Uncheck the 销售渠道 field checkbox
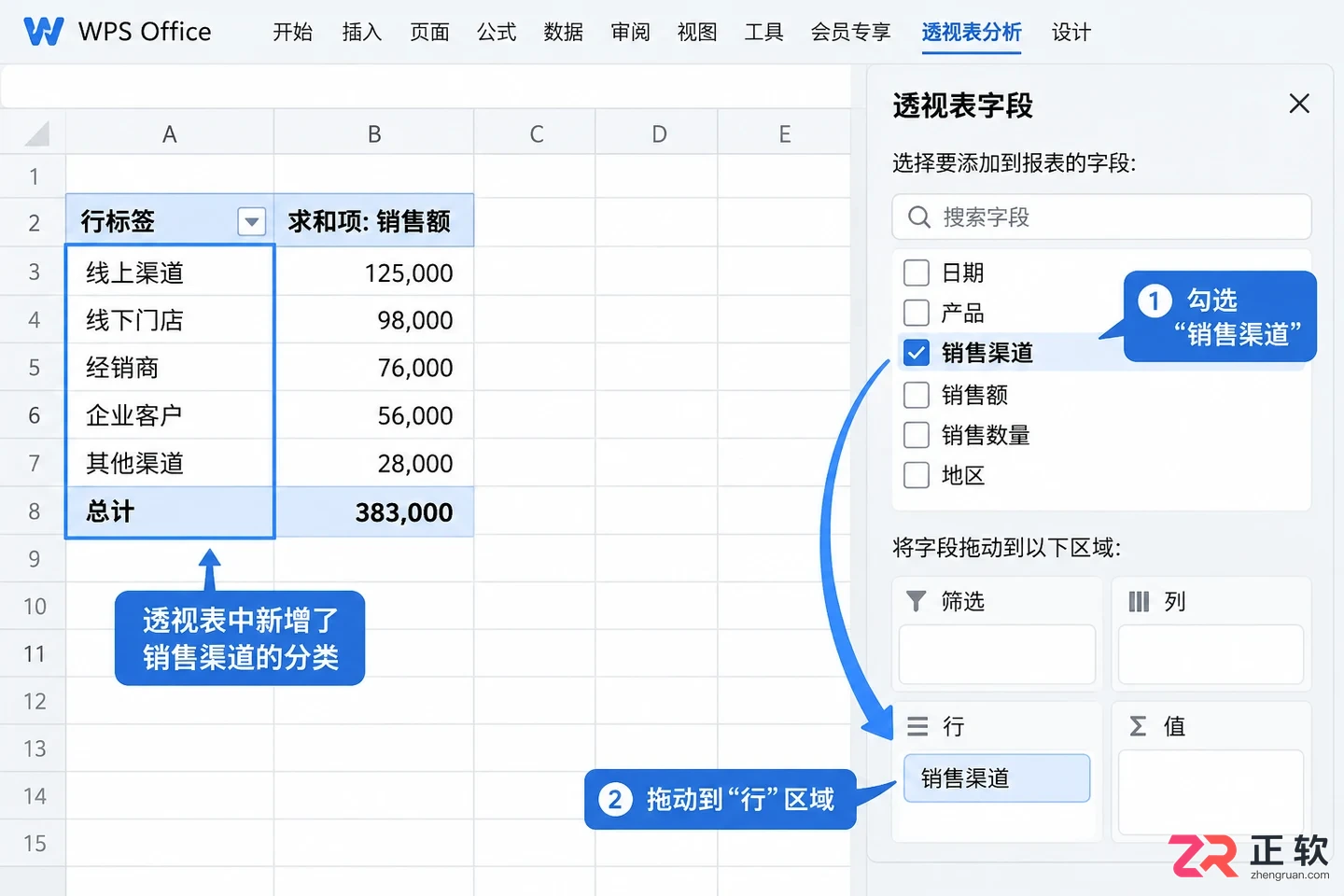Image resolution: width=1344 pixels, height=896 pixels. click(917, 353)
